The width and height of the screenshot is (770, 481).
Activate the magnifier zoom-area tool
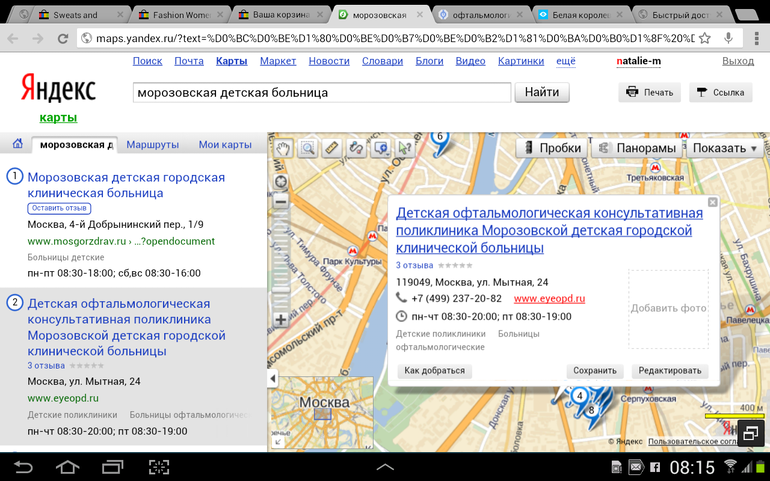point(308,148)
